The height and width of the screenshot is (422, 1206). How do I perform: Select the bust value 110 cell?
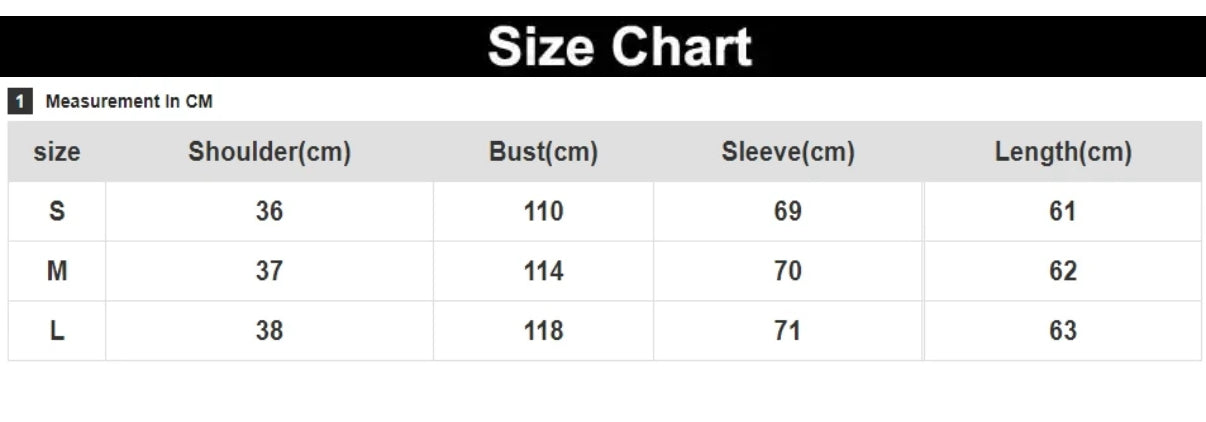pos(543,211)
